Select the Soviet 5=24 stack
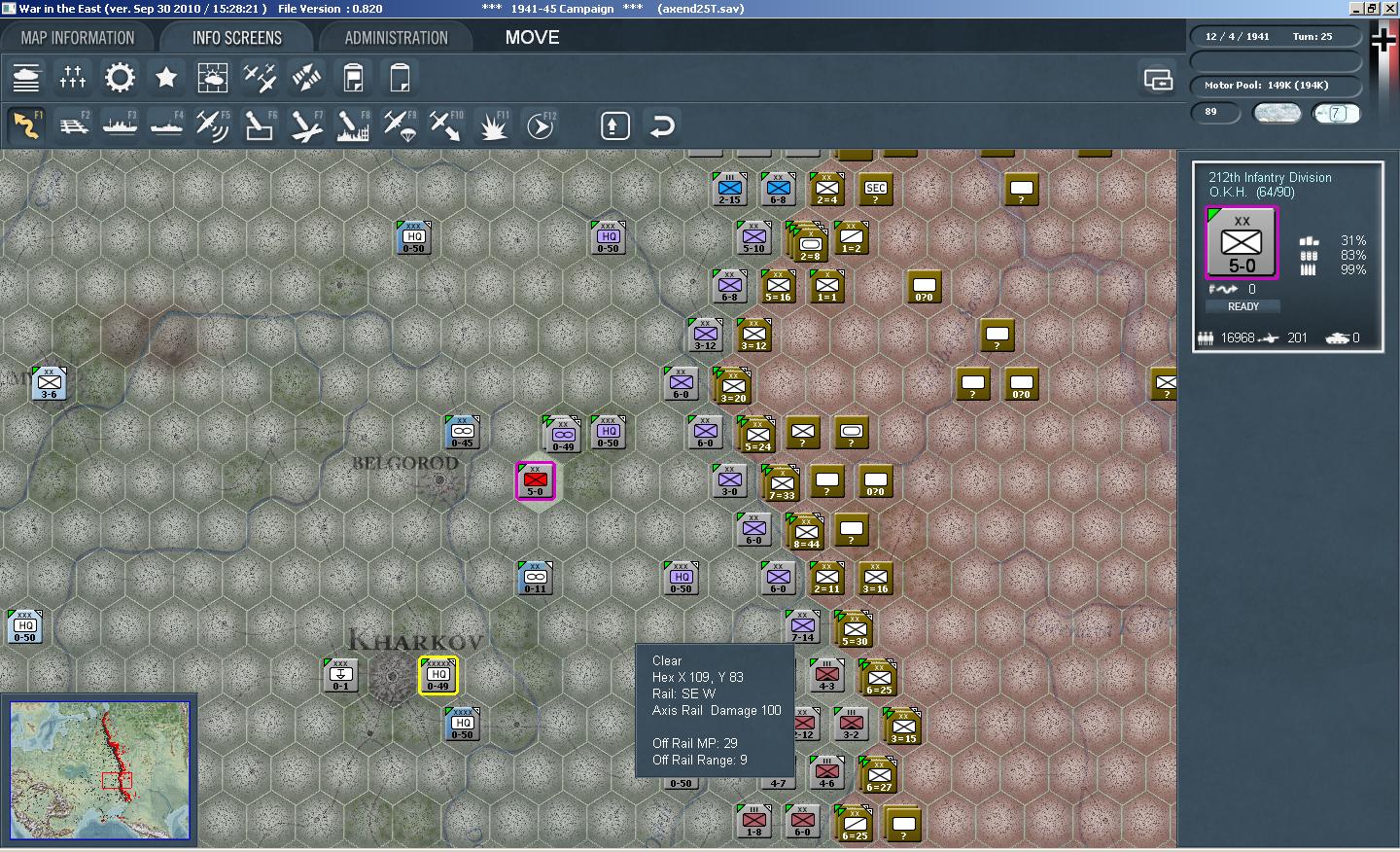Screen dimensions: 1400x852 pos(756,434)
